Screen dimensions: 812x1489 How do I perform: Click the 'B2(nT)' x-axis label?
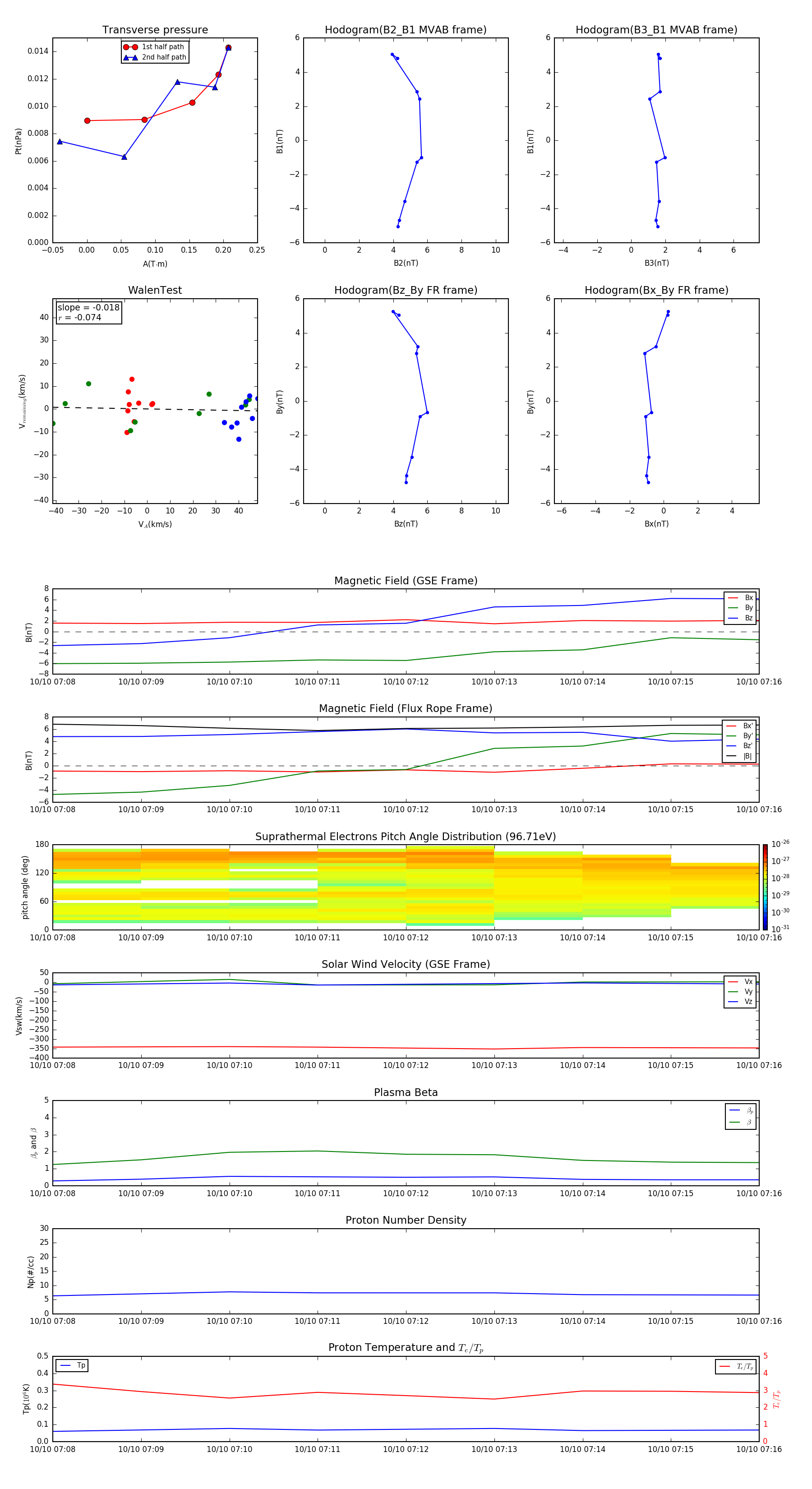pos(406,263)
